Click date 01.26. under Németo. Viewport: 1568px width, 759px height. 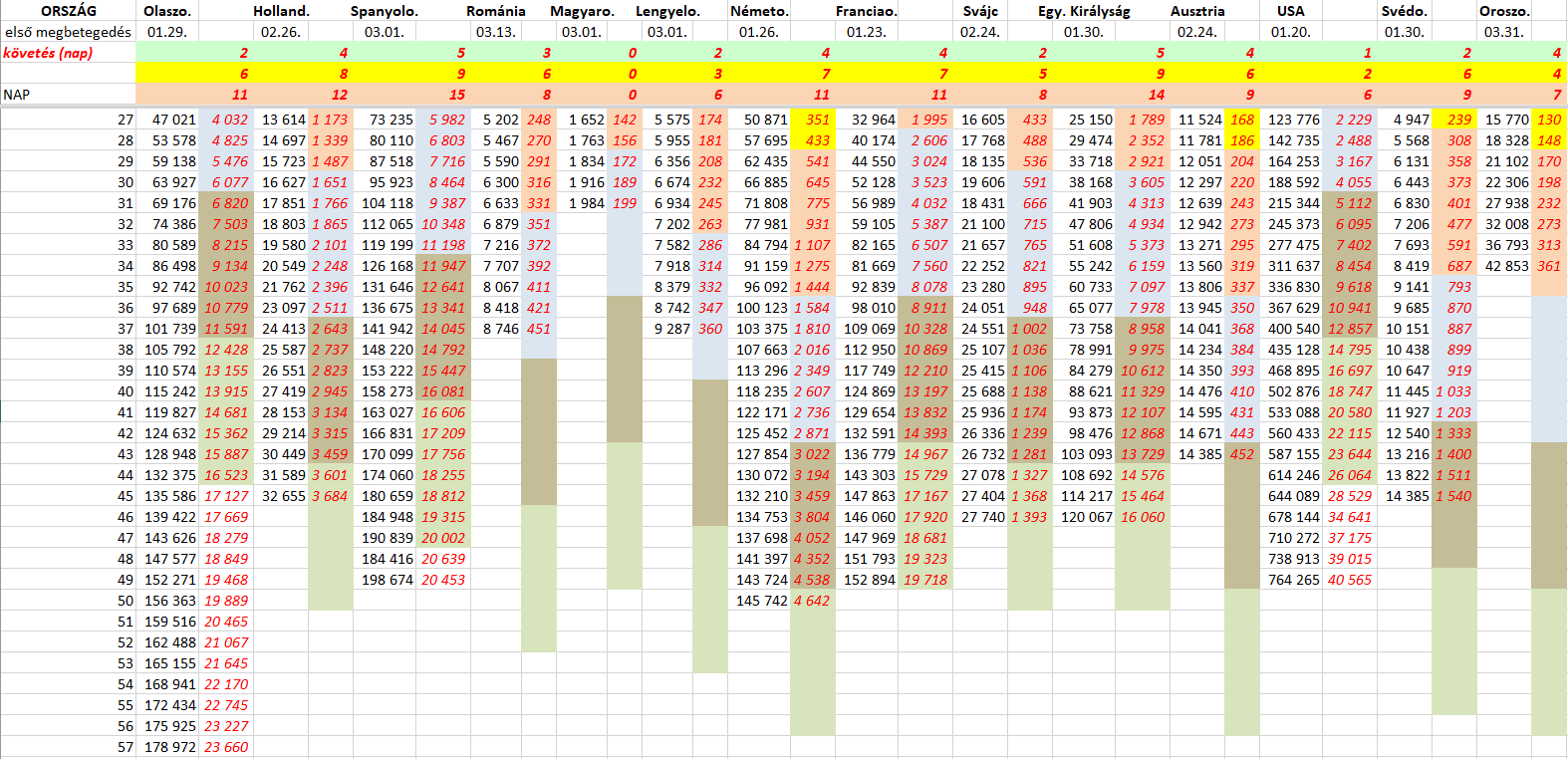tap(759, 32)
